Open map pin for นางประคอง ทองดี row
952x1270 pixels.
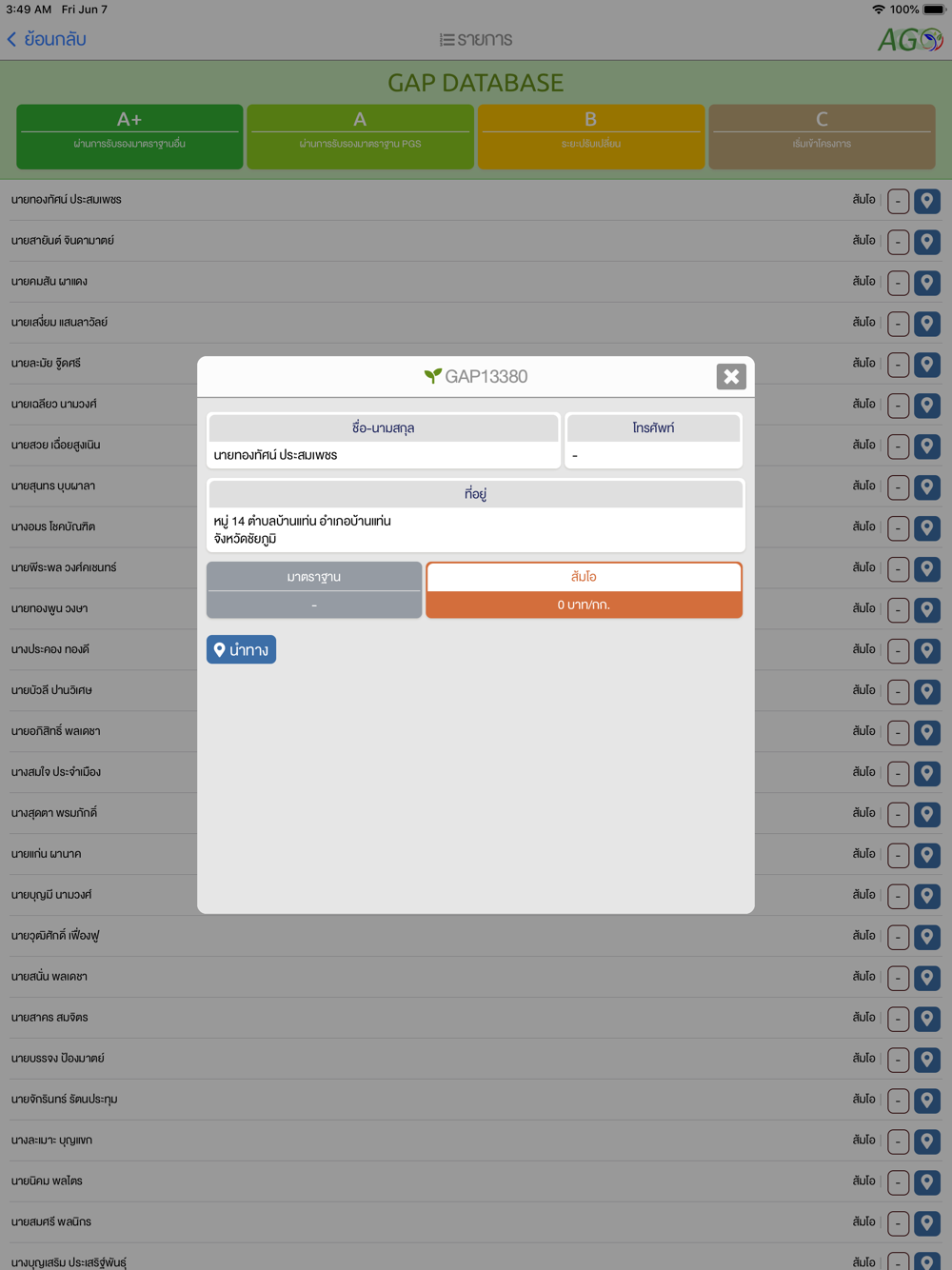click(x=927, y=651)
